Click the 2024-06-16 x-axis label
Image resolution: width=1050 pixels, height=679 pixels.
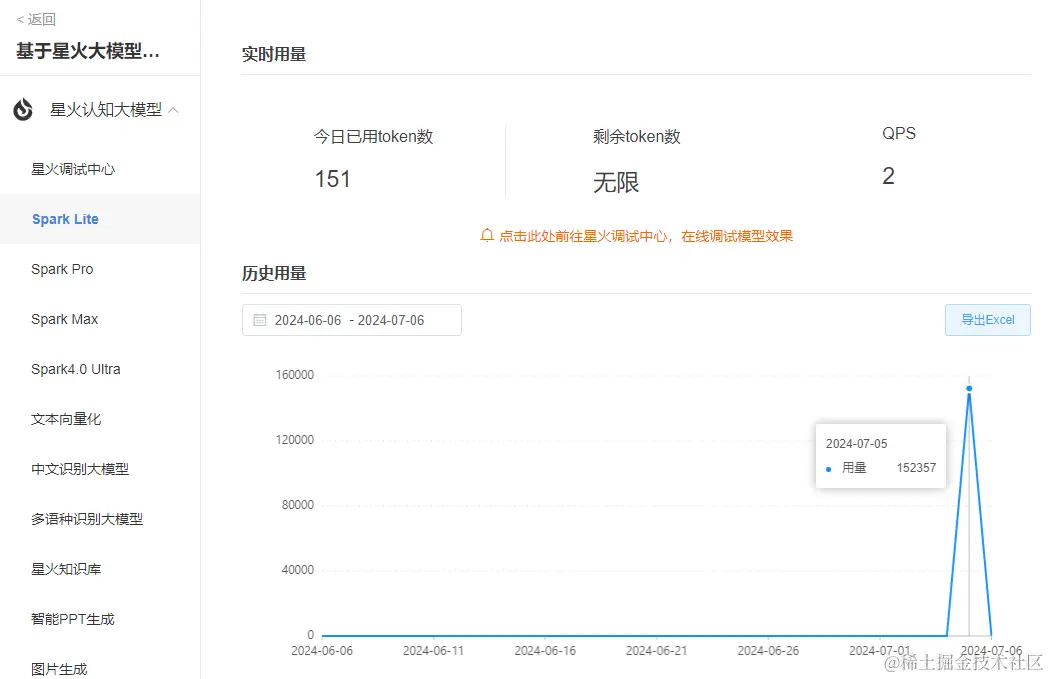545,650
